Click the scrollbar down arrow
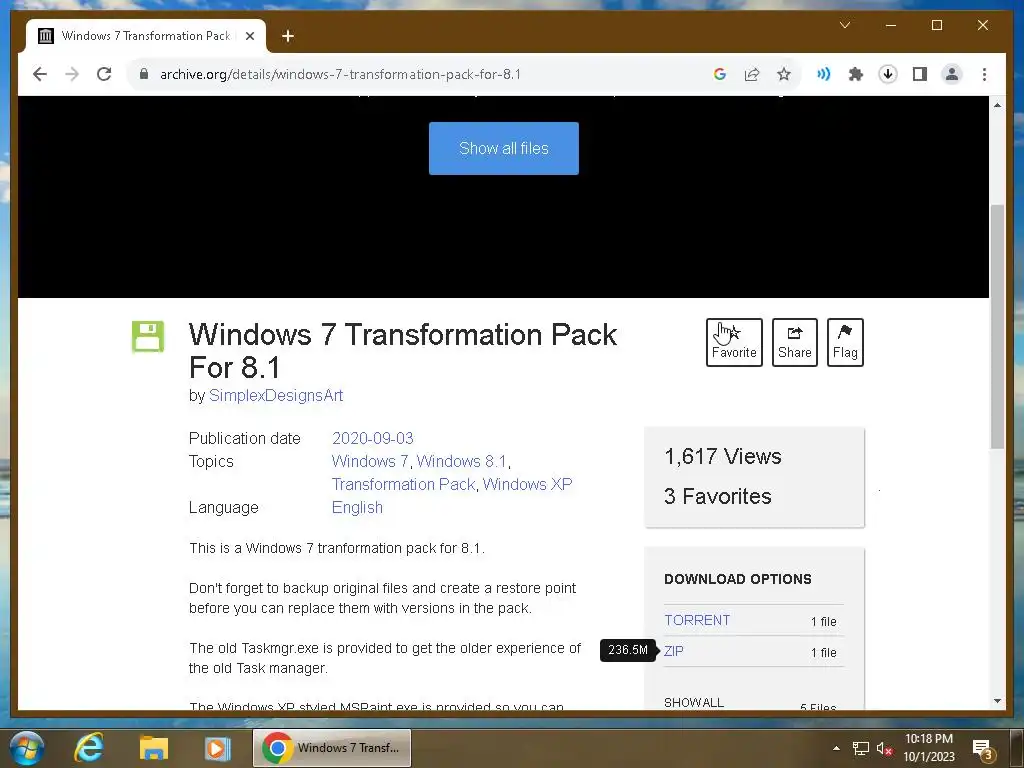The height and width of the screenshot is (768, 1024). pos(997,701)
